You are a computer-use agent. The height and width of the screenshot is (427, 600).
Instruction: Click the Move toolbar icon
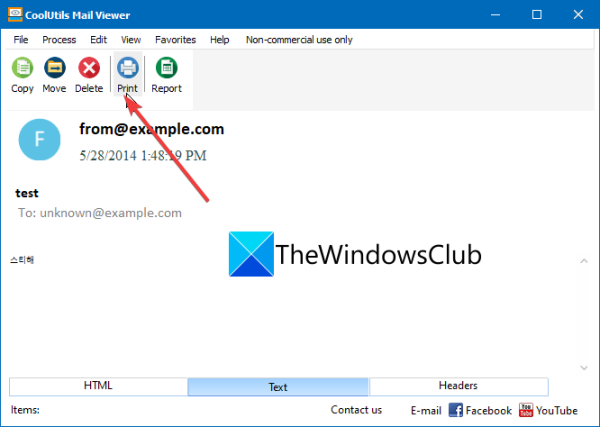[55, 68]
